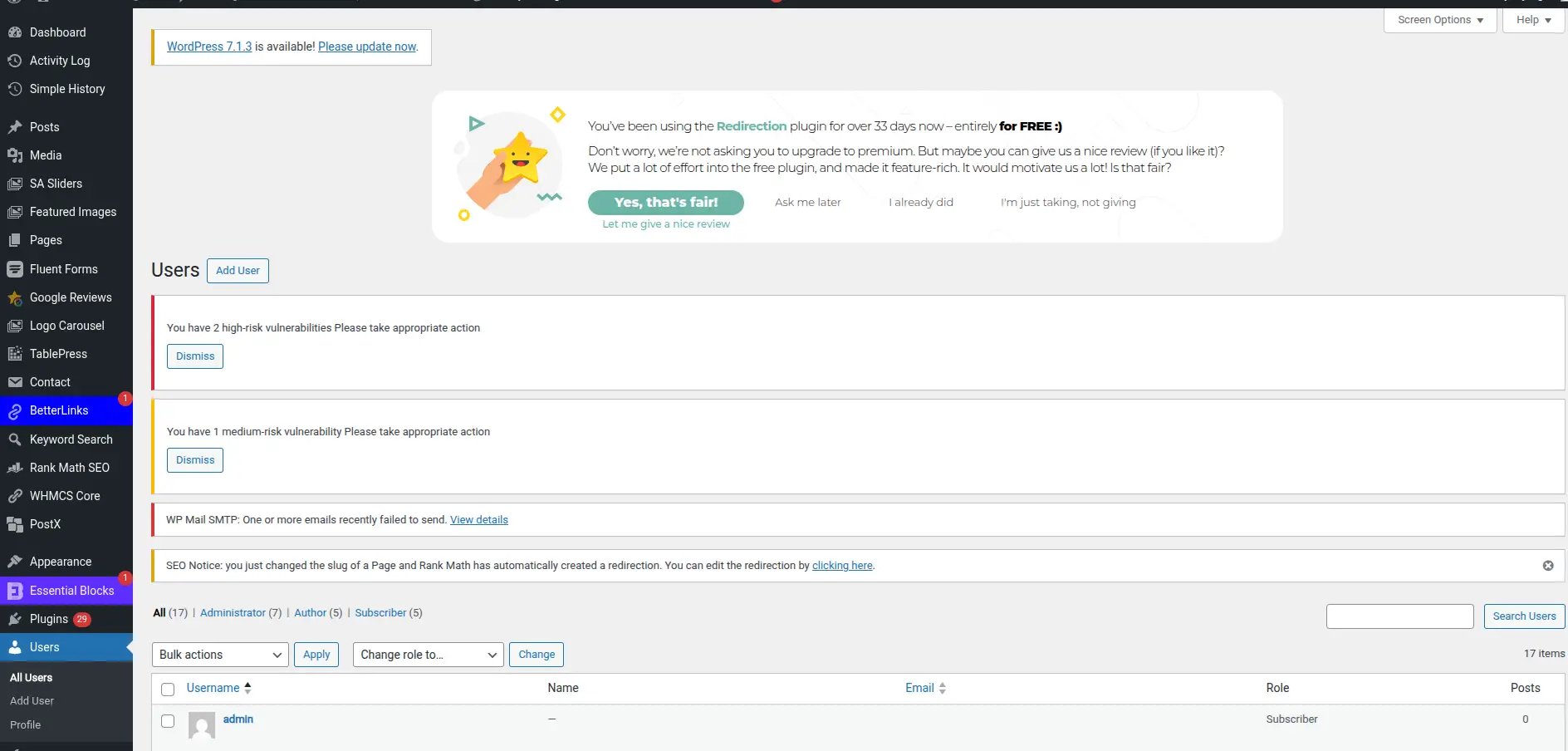Click the Rank Math SEO icon

pyautogui.click(x=15, y=468)
